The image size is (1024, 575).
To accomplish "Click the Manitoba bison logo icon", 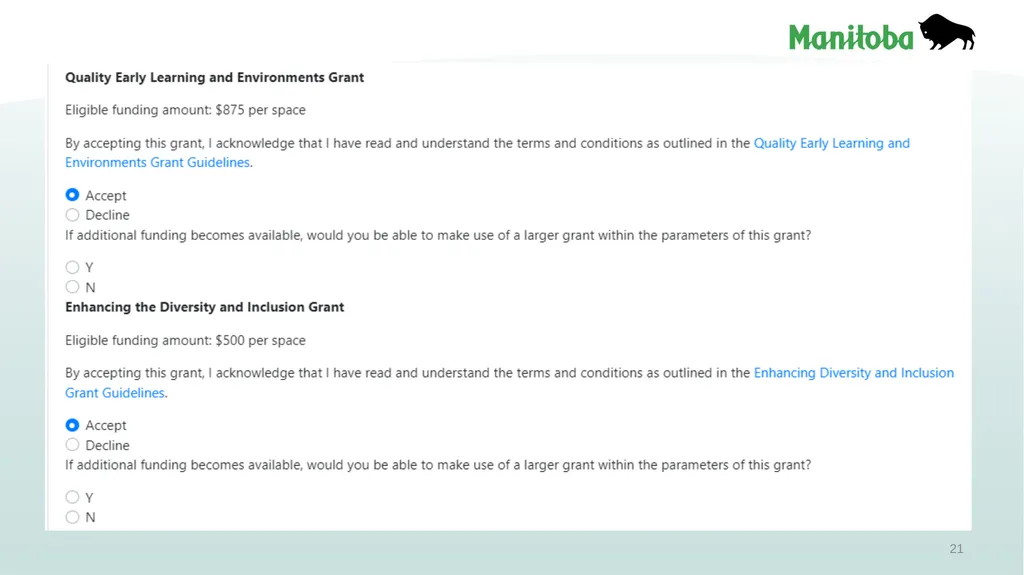I will [946, 32].
